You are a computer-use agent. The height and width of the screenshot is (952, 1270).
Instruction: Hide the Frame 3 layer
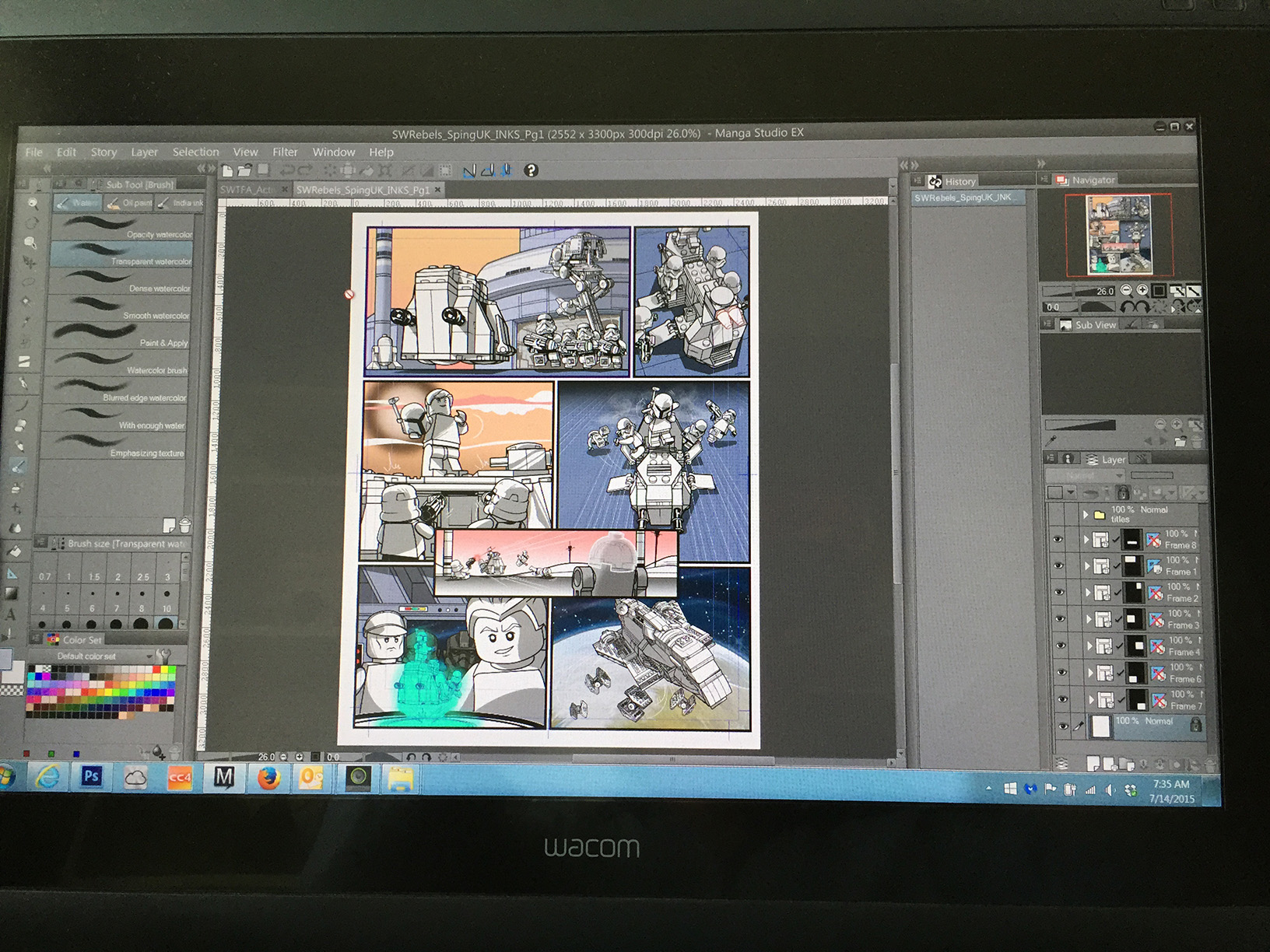coord(1060,619)
